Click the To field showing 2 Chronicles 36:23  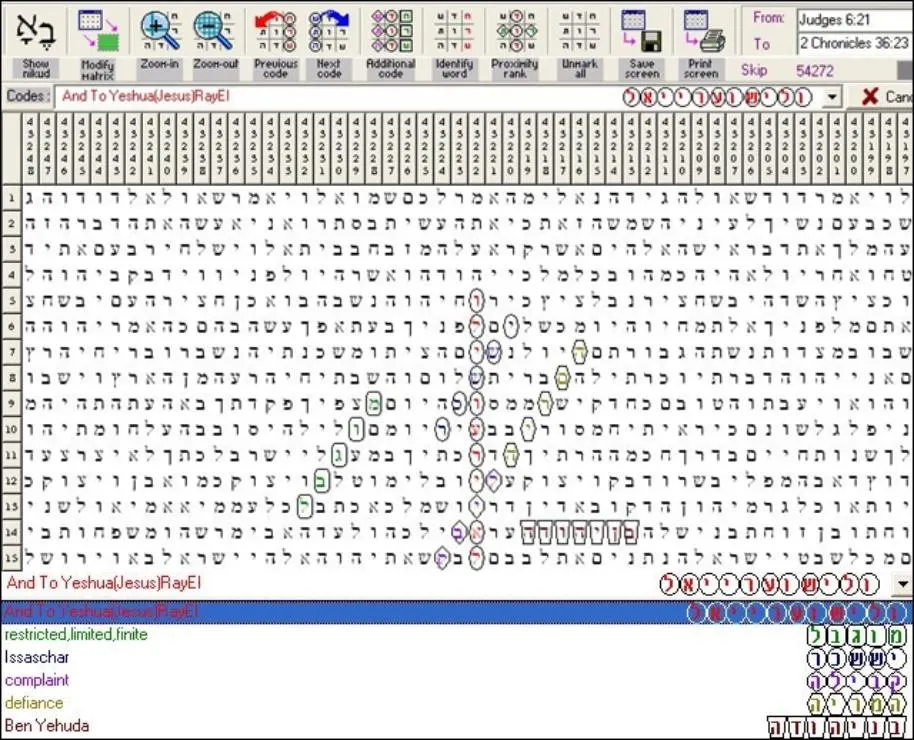pos(854,43)
